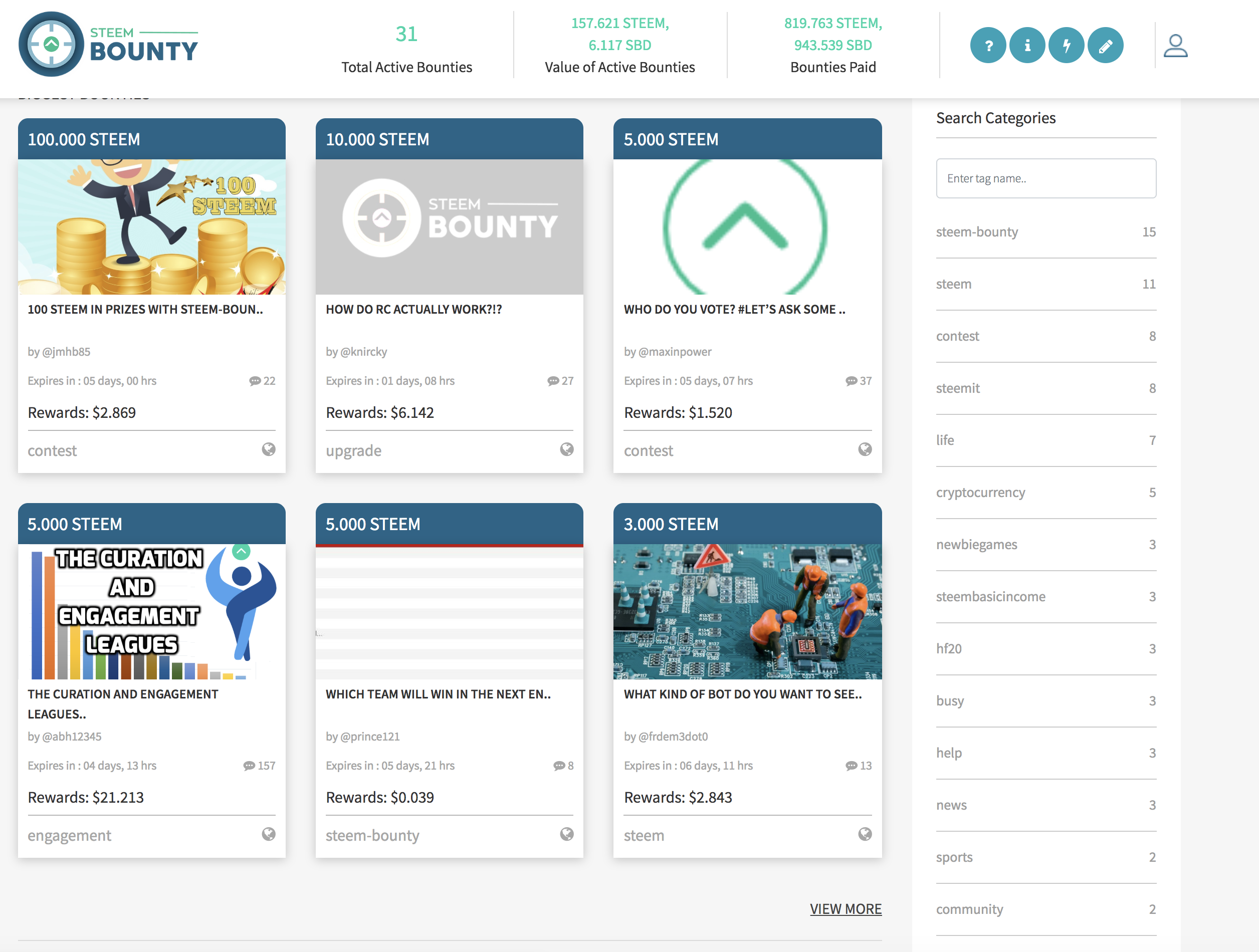Open the green upvote circle thumbnail

pyautogui.click(x=748, y=226)
